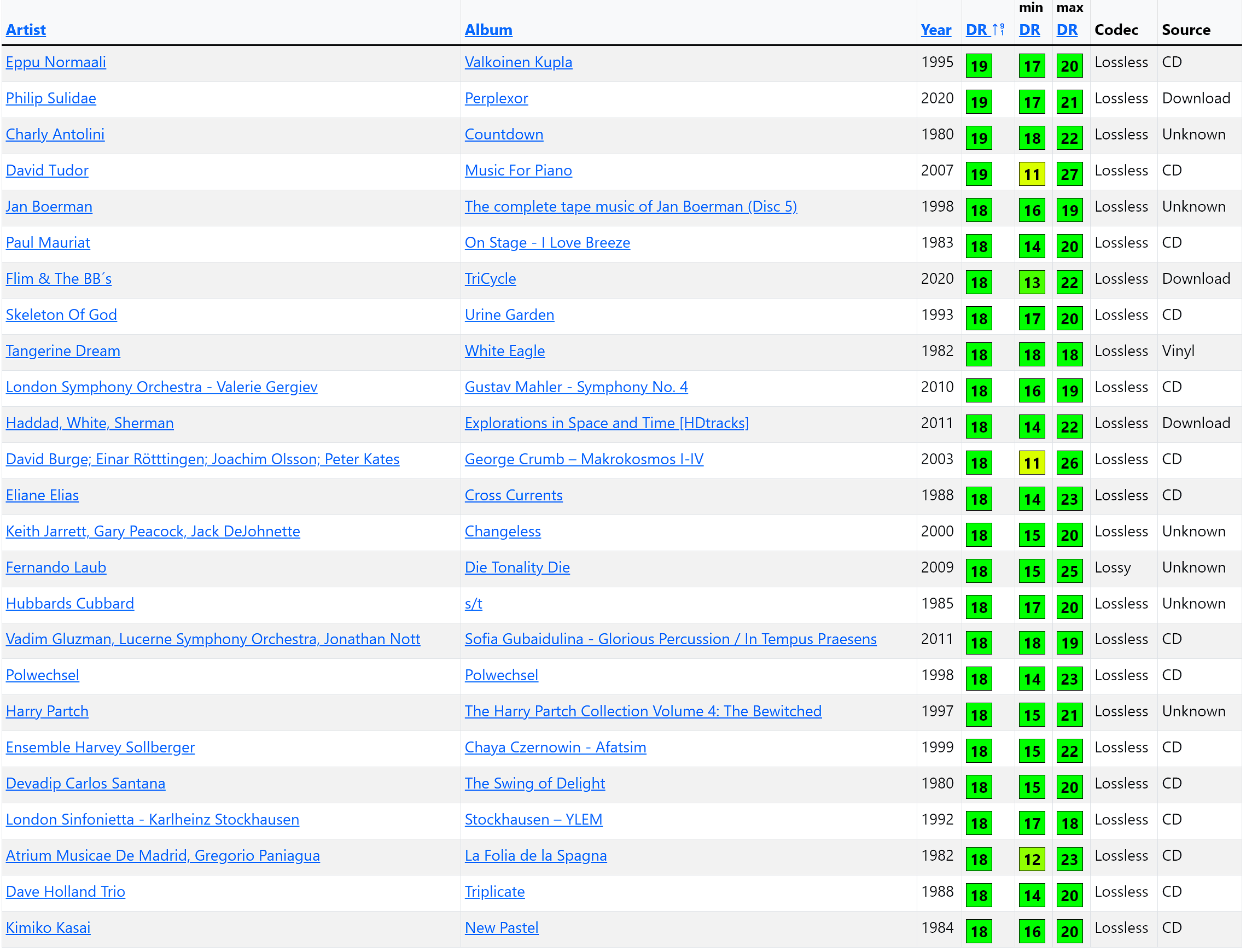
Task: Open artist Polwechsel link
Action: 42,676
